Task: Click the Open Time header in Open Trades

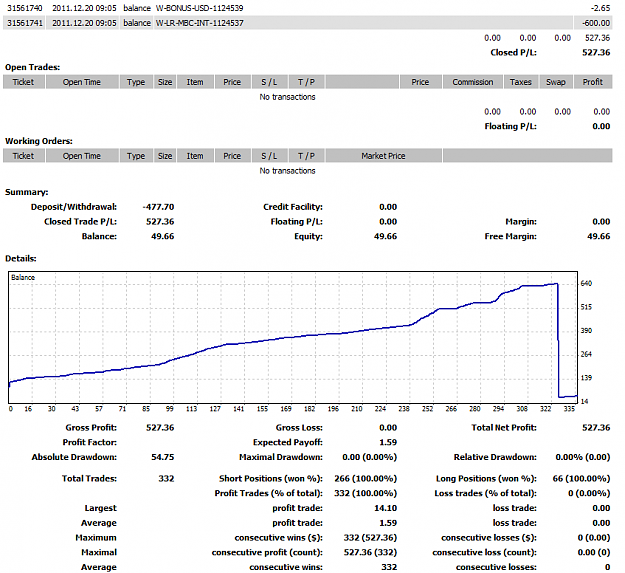Action: coord(82,82)
